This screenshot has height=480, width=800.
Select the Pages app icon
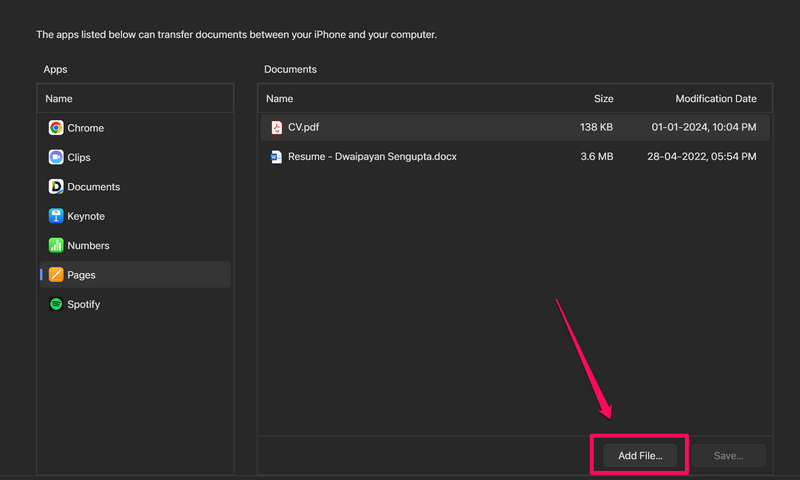pos(56,275)
